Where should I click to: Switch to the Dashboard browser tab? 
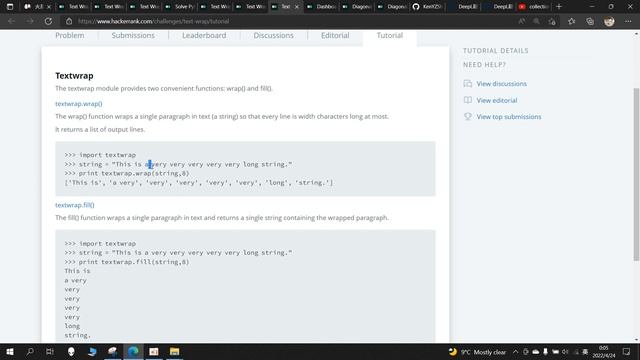pyautogui.click(x=322, y=7)
